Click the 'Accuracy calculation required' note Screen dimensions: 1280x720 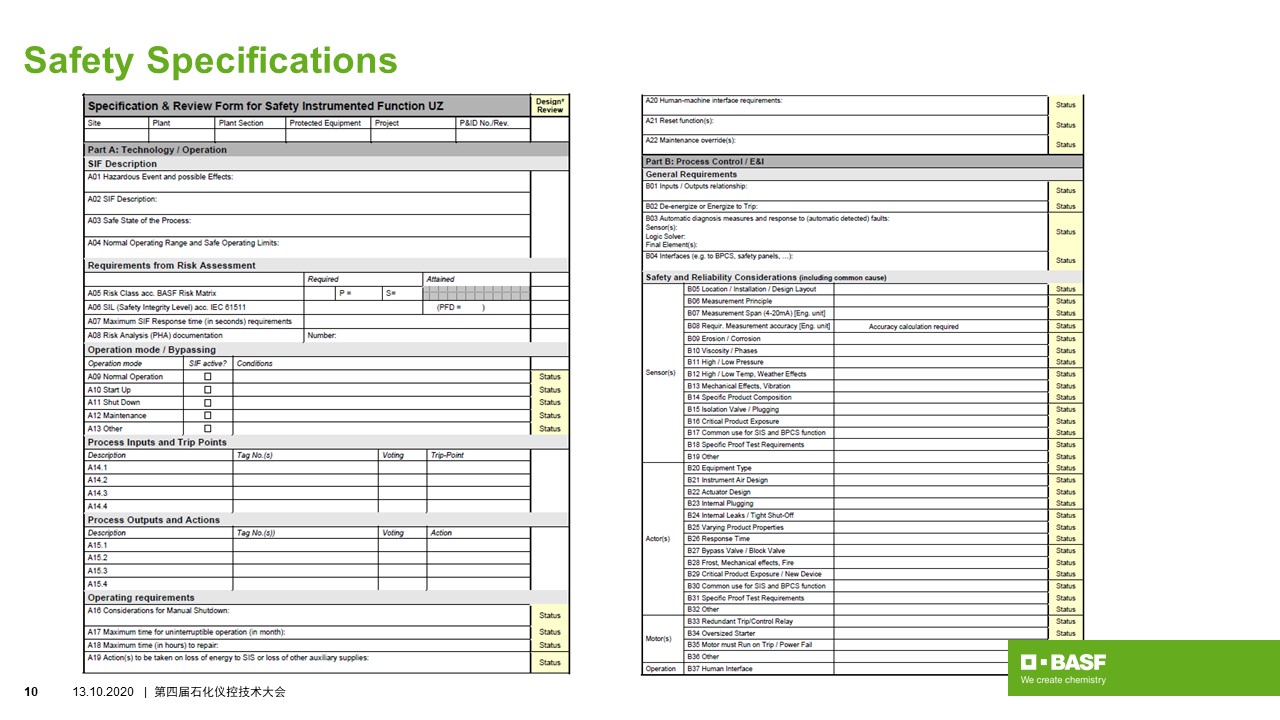click(913, 326)
